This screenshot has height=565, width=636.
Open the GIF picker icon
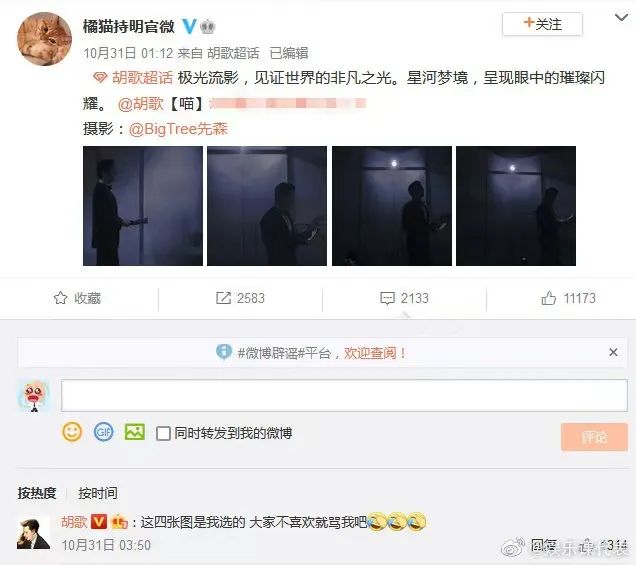tap(103, 432)
